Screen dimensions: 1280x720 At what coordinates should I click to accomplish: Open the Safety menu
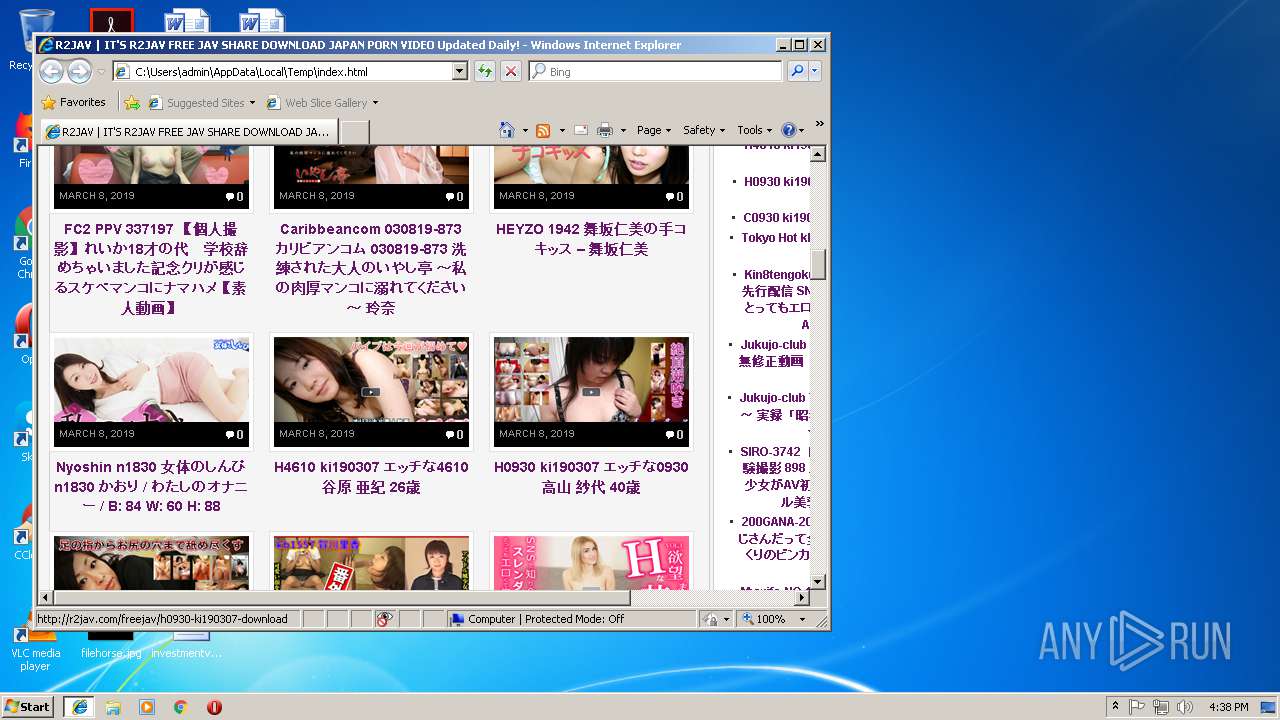pos(705,130)
